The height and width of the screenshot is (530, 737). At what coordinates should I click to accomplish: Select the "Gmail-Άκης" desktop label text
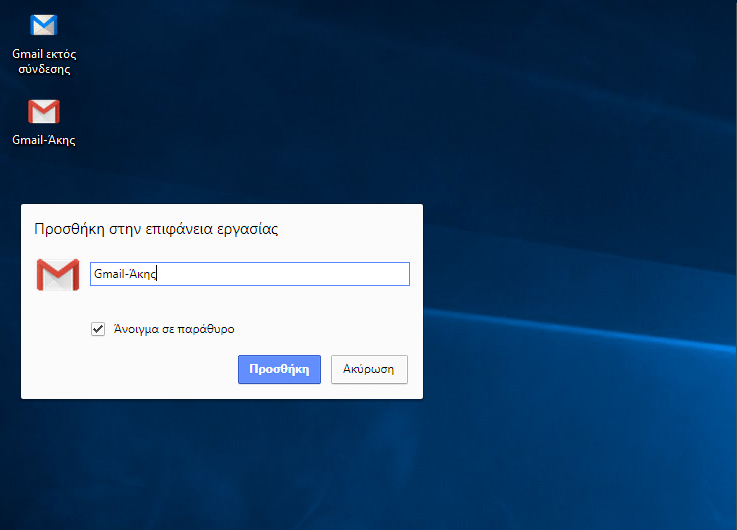[44, 140]
